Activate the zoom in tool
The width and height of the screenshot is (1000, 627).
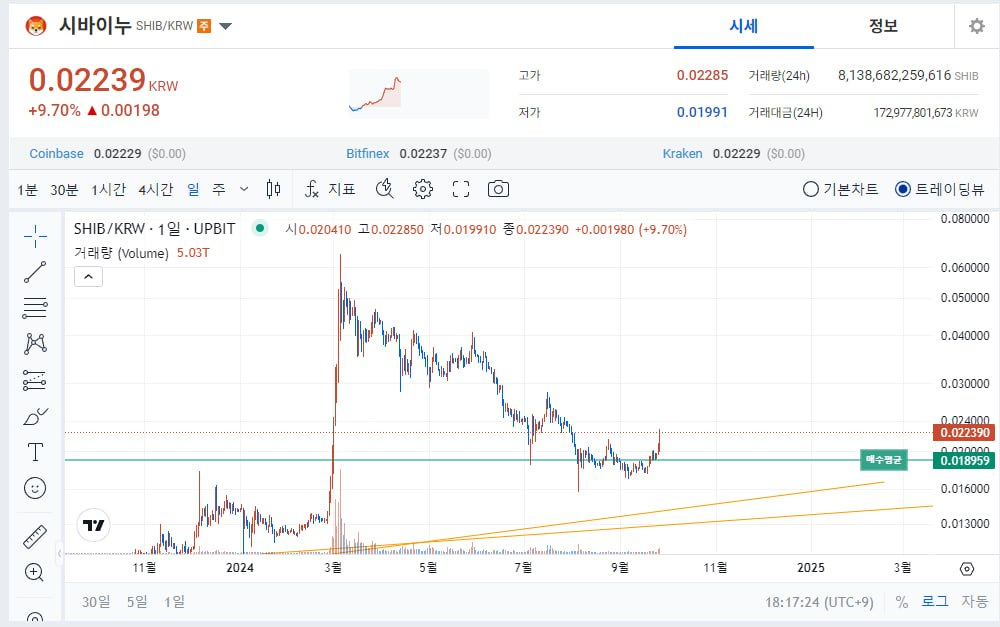click(34, 572)
